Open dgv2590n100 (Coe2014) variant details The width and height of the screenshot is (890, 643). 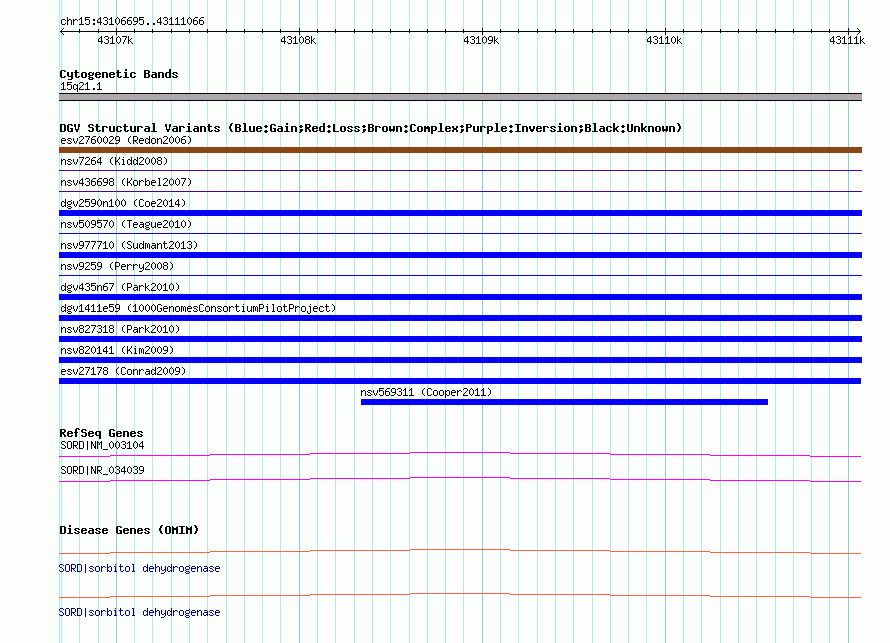click(x=123, y=203)
